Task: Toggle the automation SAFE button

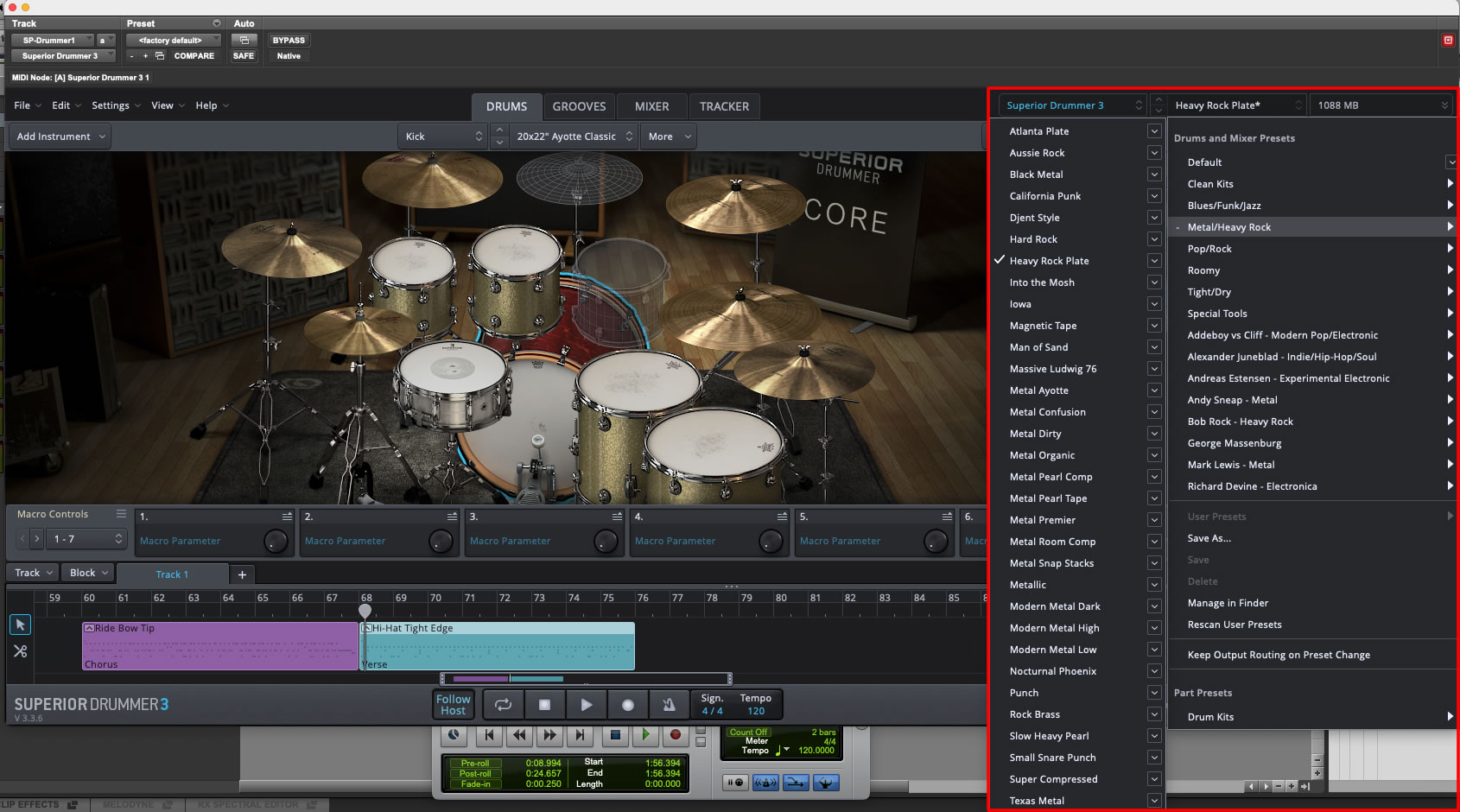Action: click(244, 56)
